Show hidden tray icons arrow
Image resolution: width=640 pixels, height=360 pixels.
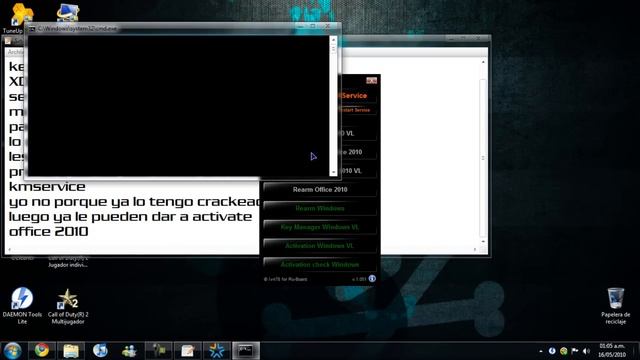pos(541,351)
